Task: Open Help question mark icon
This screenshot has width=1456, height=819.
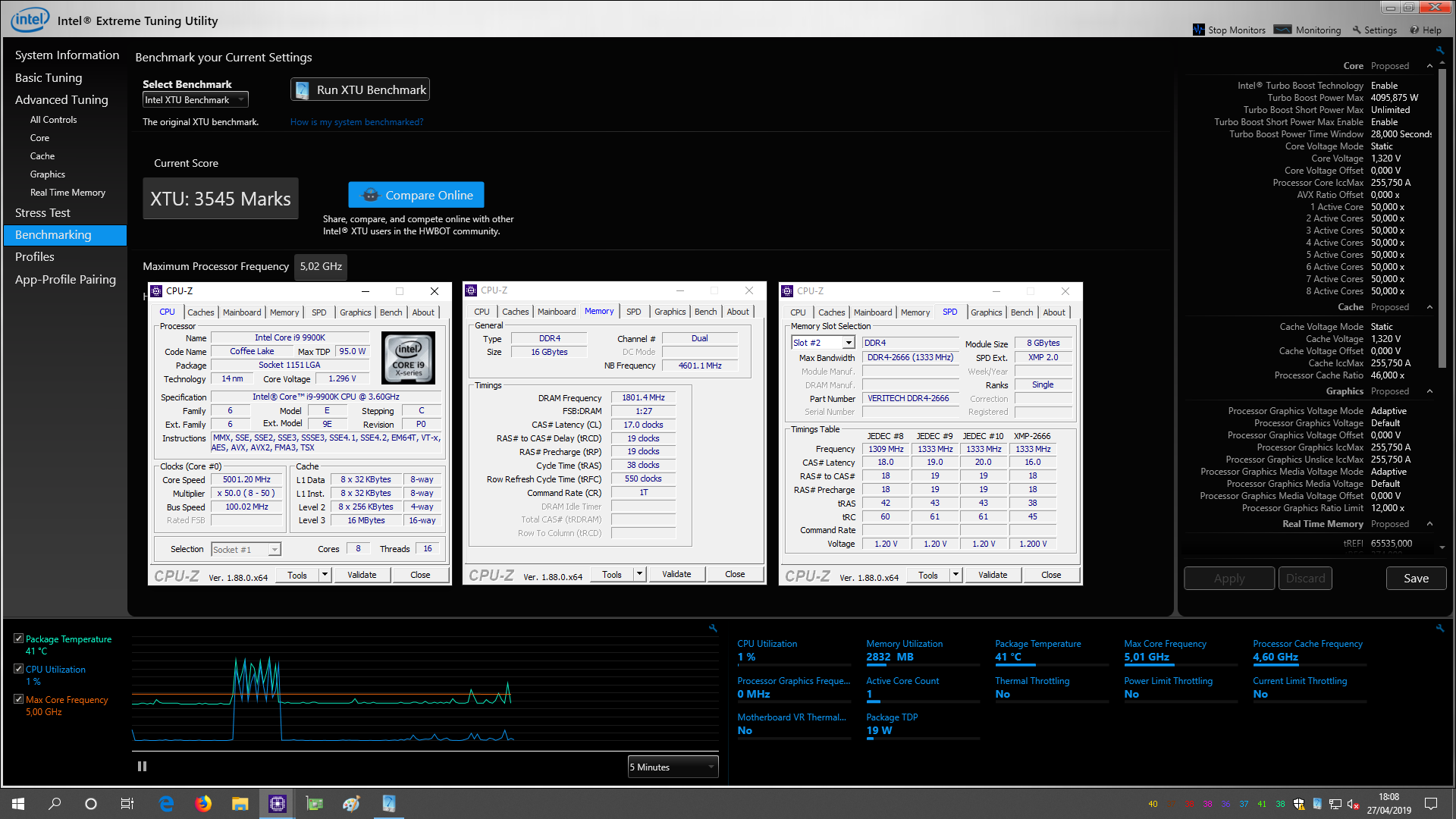Action: [x=1414, y=30]
